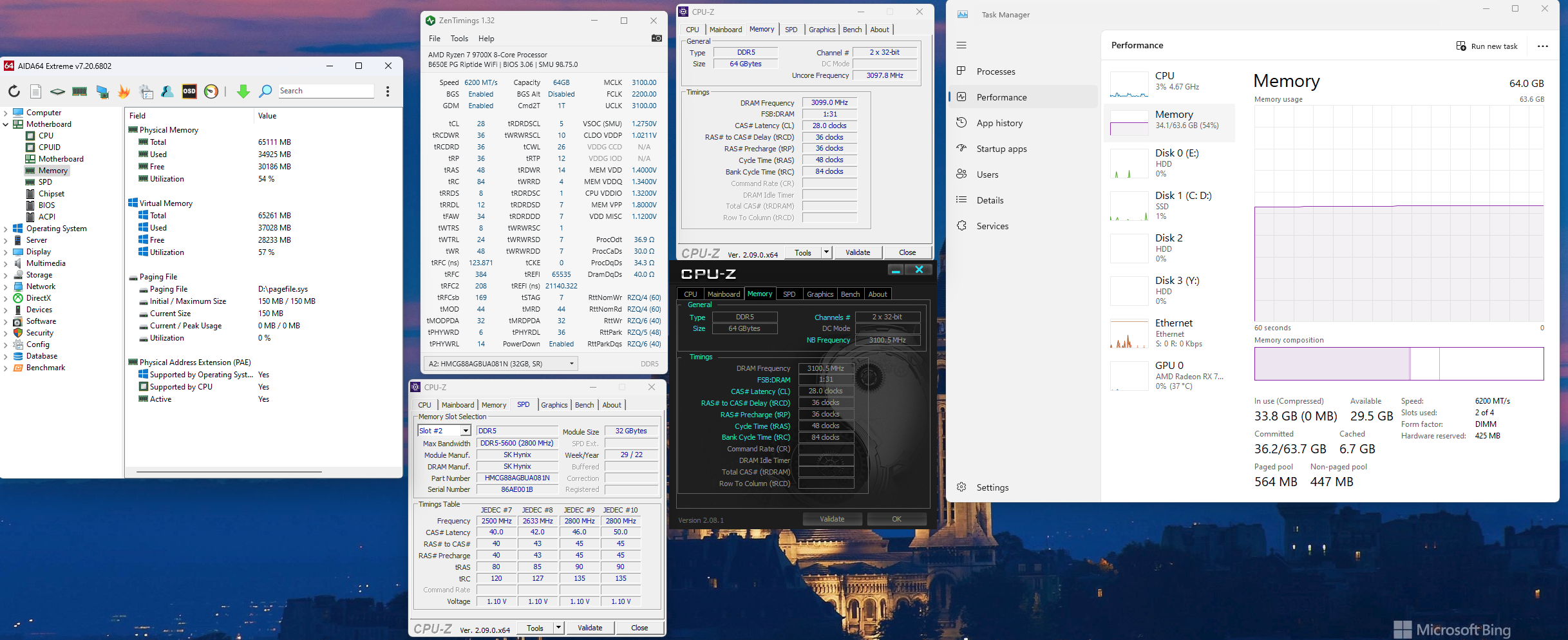1568x640 pixels.
Task: Click Run new task in Task Manager
Action: (x=1488, y=46)
